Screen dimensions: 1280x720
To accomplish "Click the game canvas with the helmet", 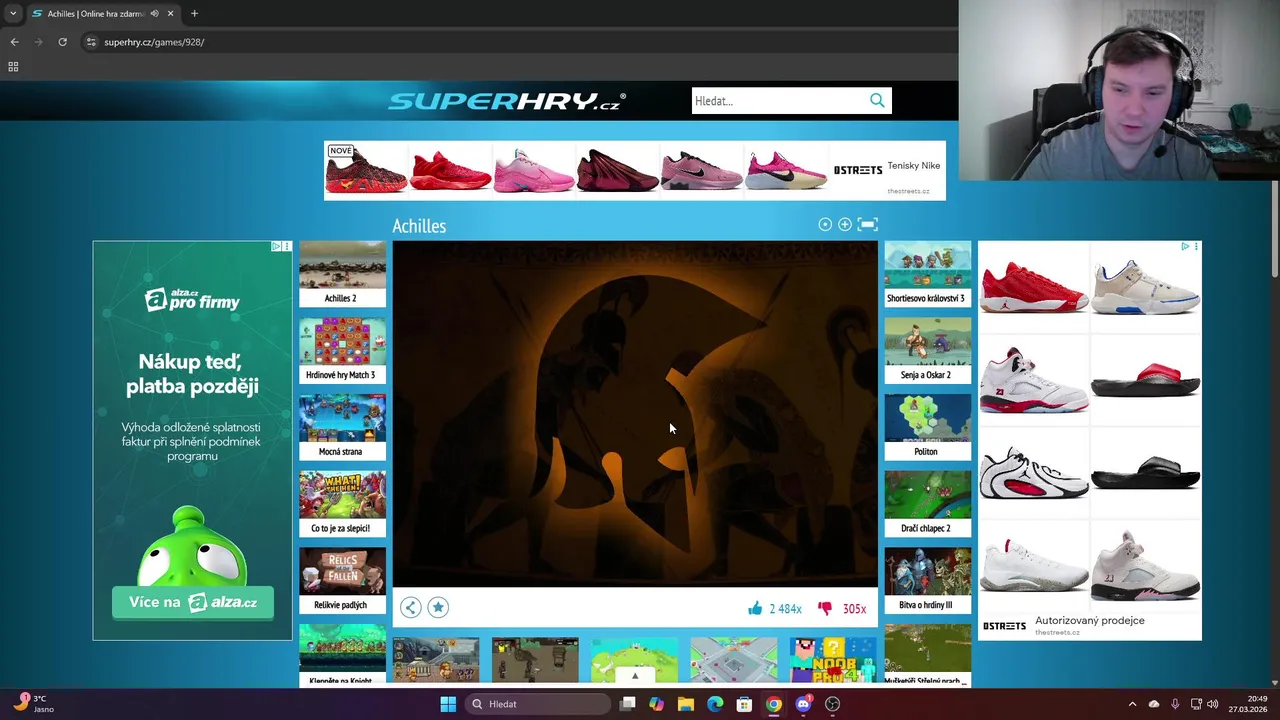I will coord(635,413).
